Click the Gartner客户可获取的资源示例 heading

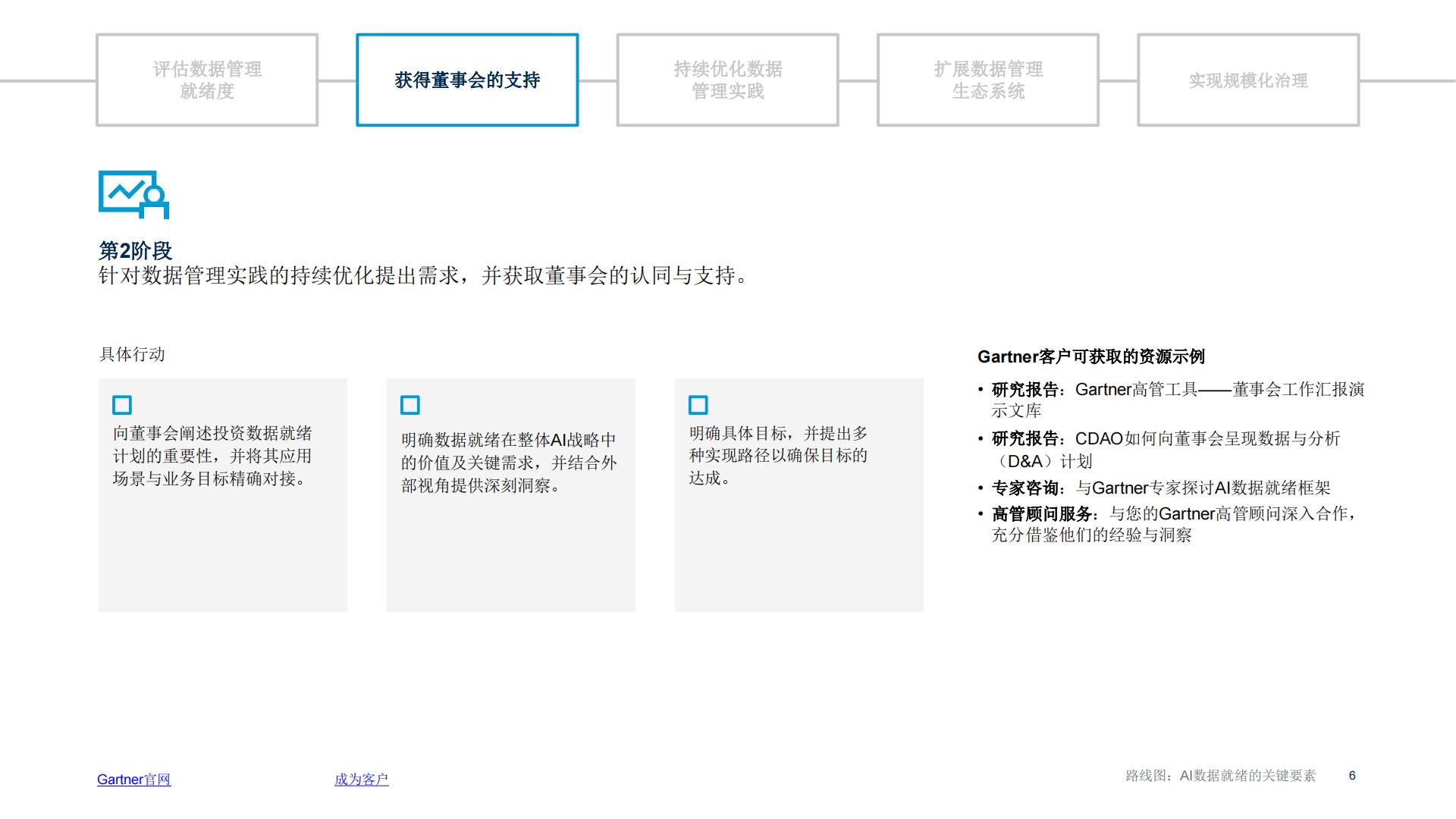[x=1091, y=356]
